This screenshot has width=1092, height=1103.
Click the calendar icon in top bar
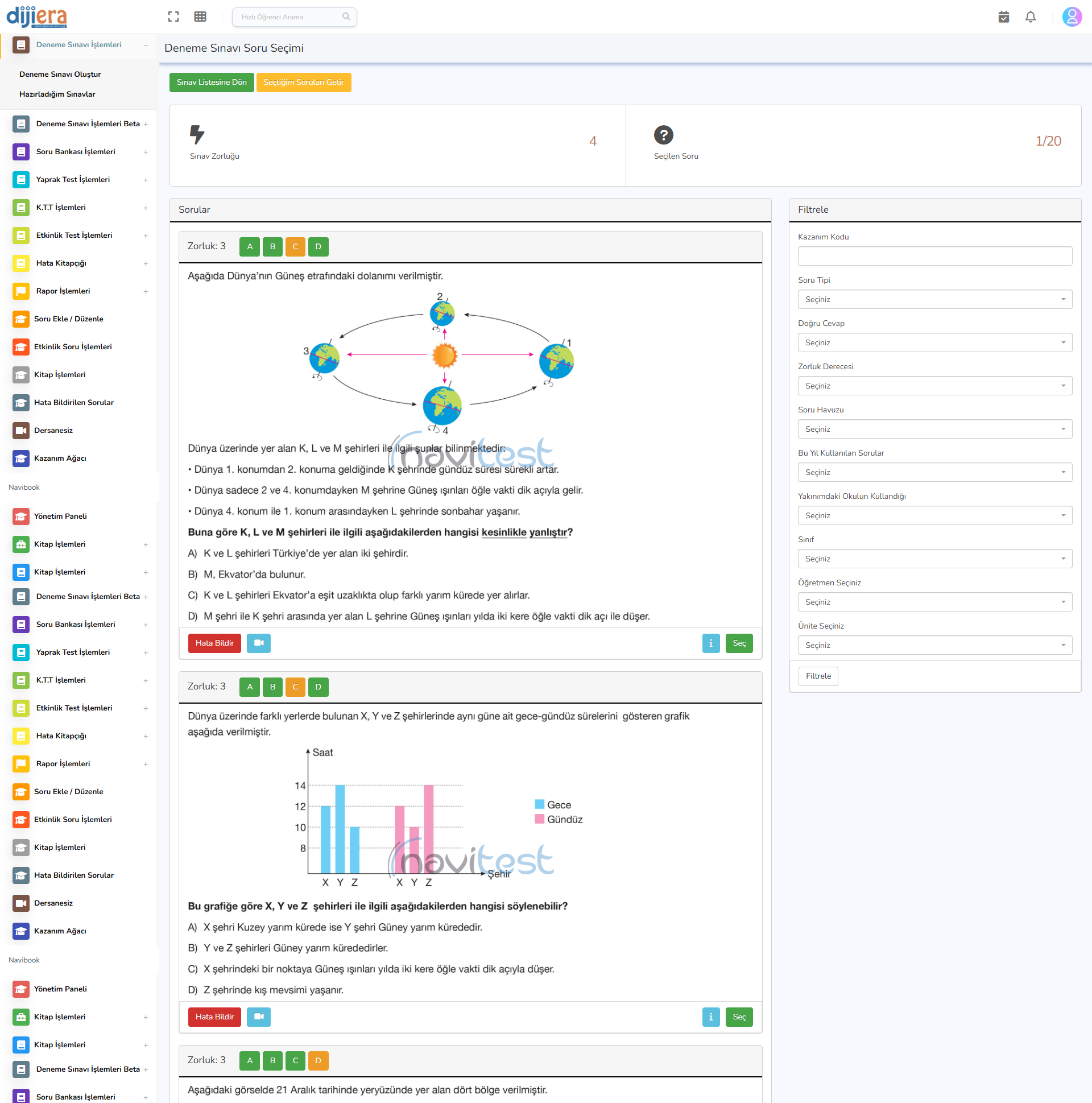pos(1003,16)
